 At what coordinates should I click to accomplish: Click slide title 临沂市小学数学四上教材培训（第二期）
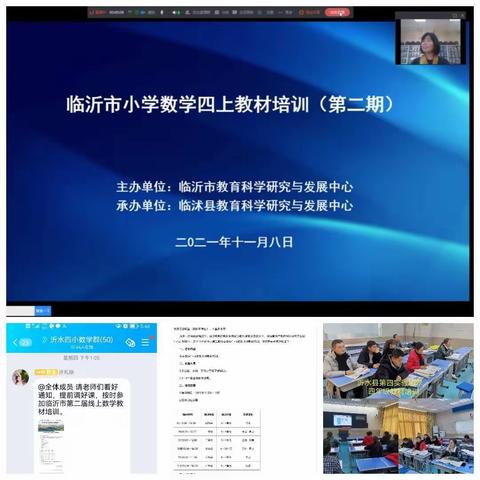pyautogui.click(x=230, y=104)
